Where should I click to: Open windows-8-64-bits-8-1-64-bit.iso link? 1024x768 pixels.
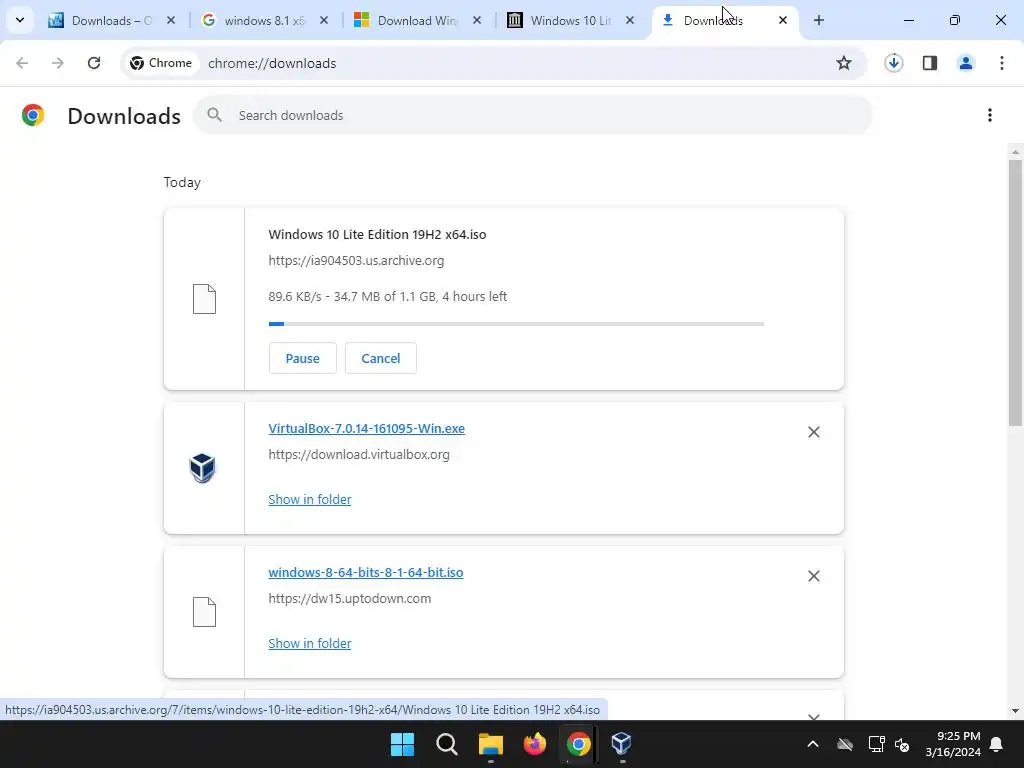click(x=366, y=572)
